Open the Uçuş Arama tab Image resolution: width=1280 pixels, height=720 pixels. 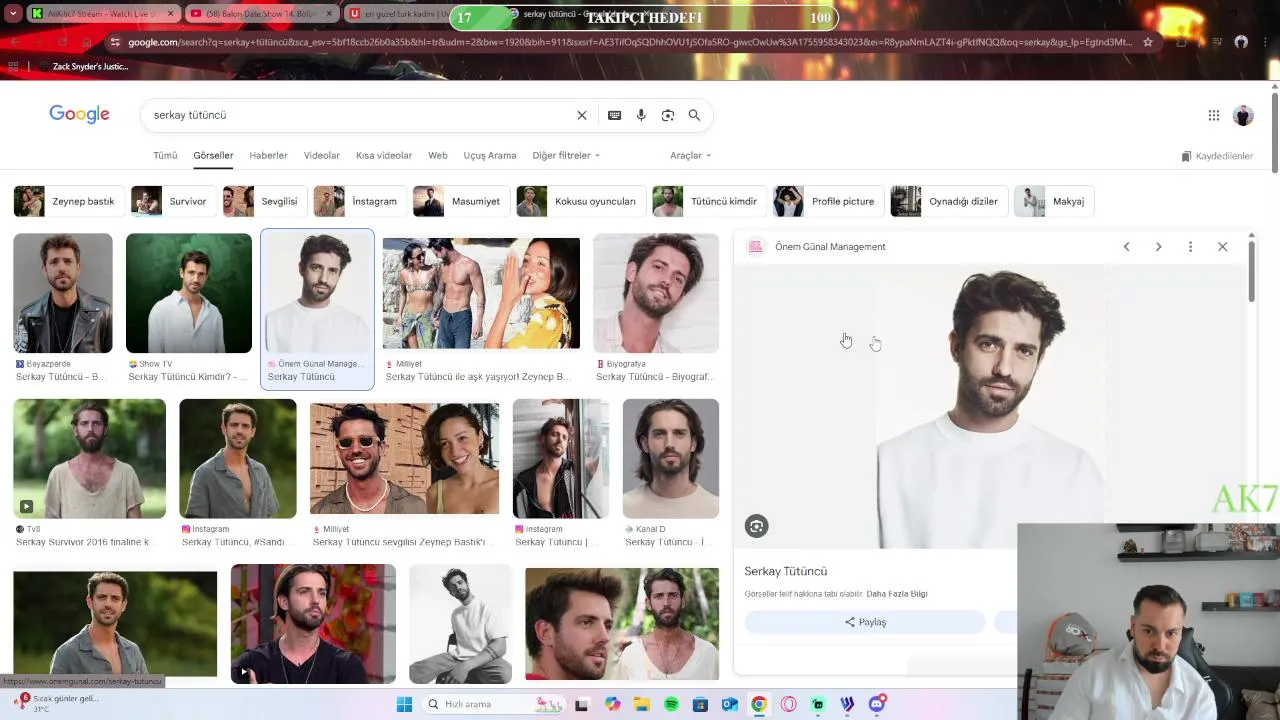click(x=490, y=155)
